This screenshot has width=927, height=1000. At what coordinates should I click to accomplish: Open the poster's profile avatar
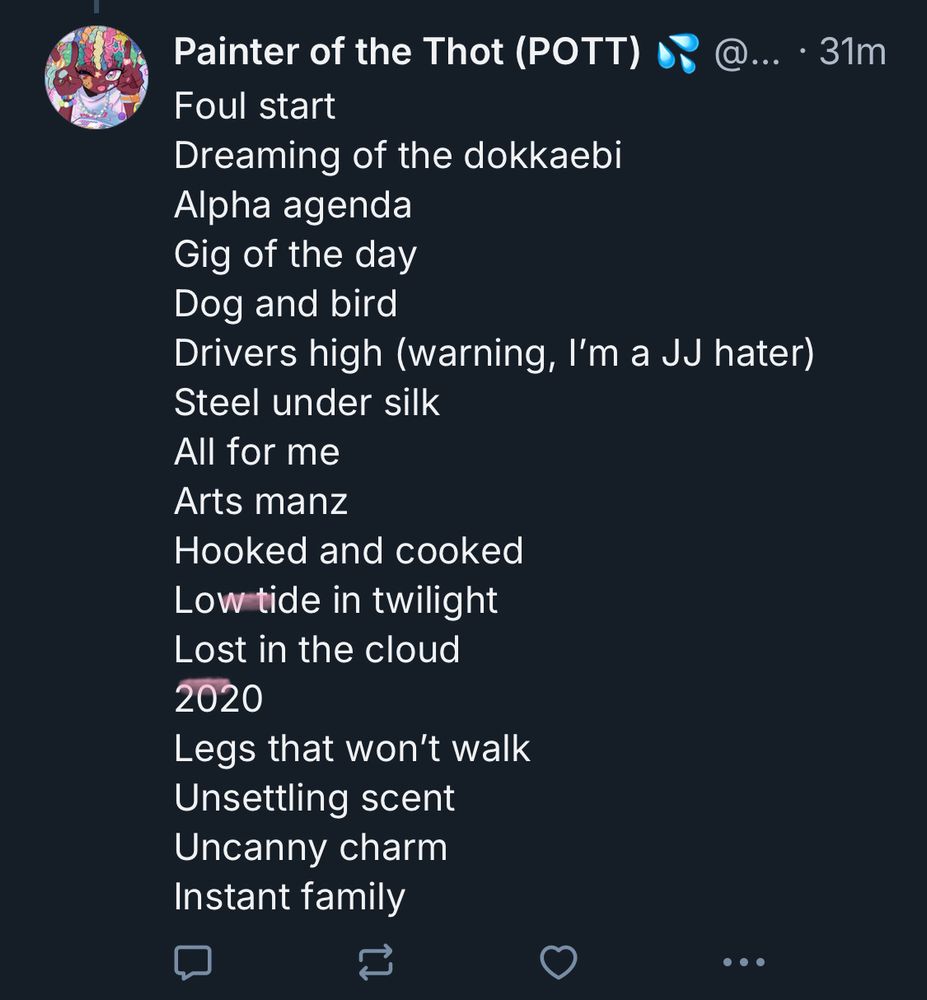[97, 77]
